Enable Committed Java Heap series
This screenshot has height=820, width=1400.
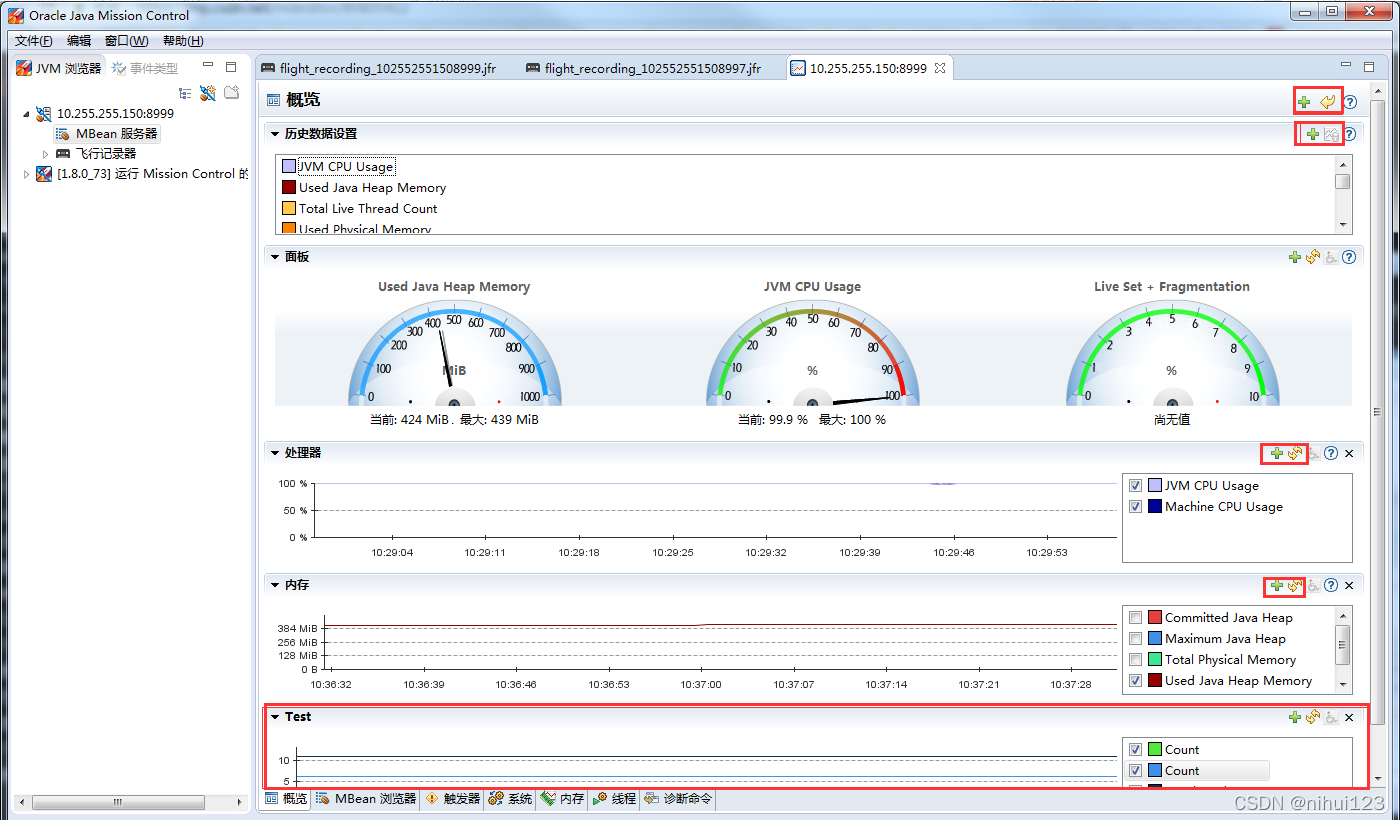1135,617
